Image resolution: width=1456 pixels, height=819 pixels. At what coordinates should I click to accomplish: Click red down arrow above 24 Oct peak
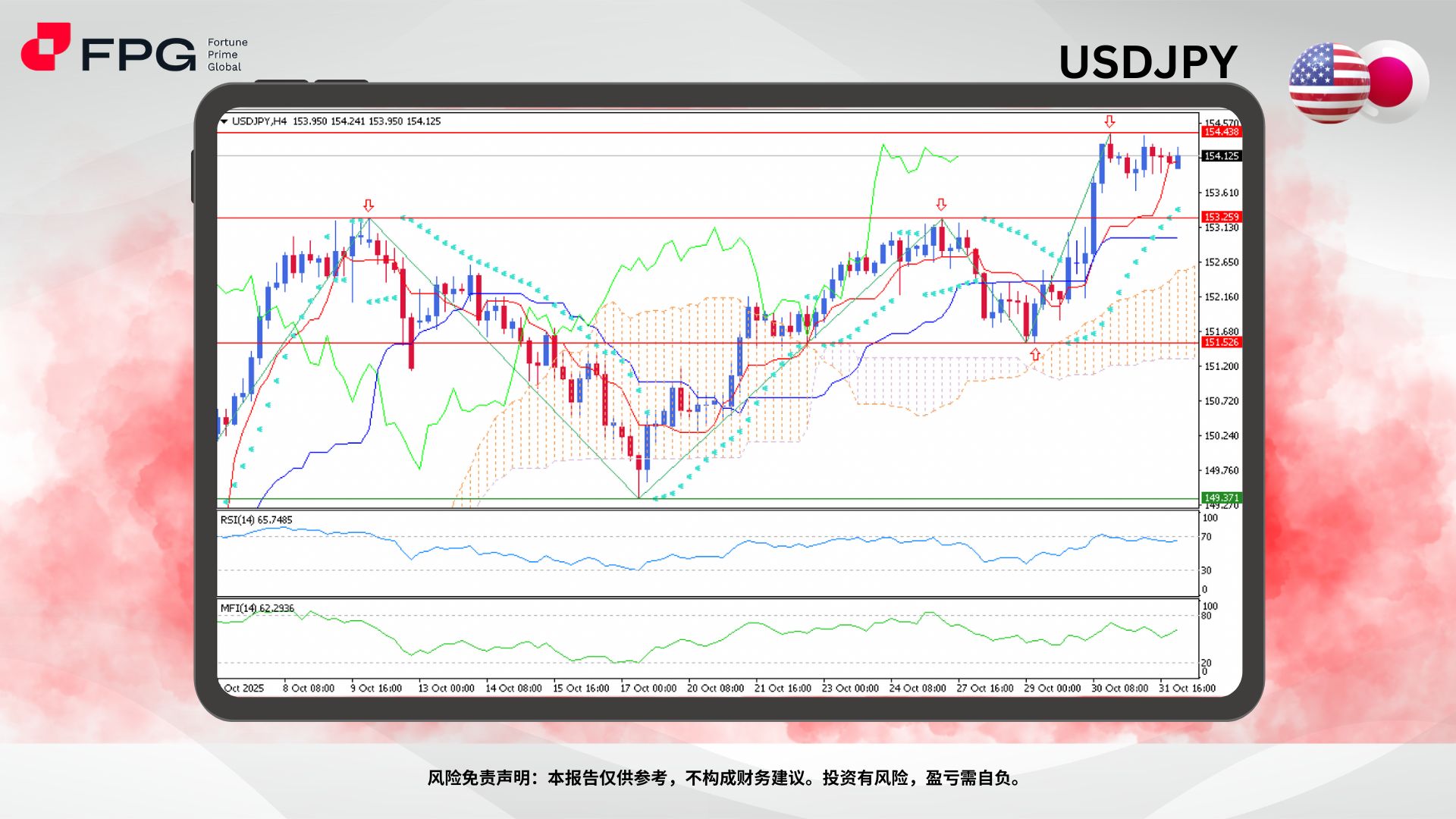tap(941, 205)
